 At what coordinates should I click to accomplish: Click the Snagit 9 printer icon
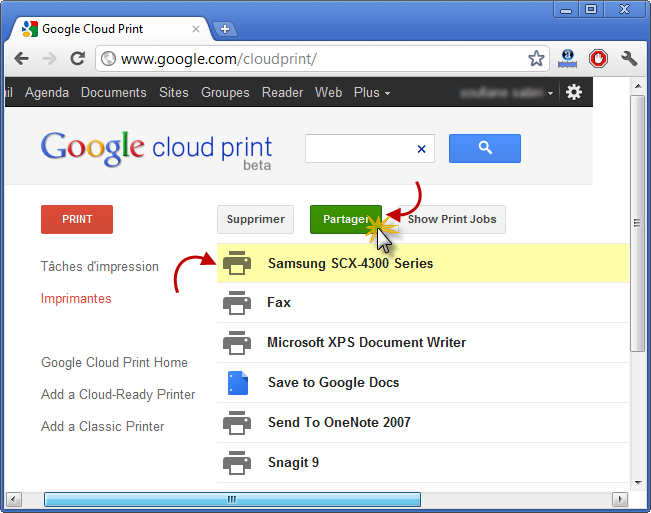[x=237, y=462]
